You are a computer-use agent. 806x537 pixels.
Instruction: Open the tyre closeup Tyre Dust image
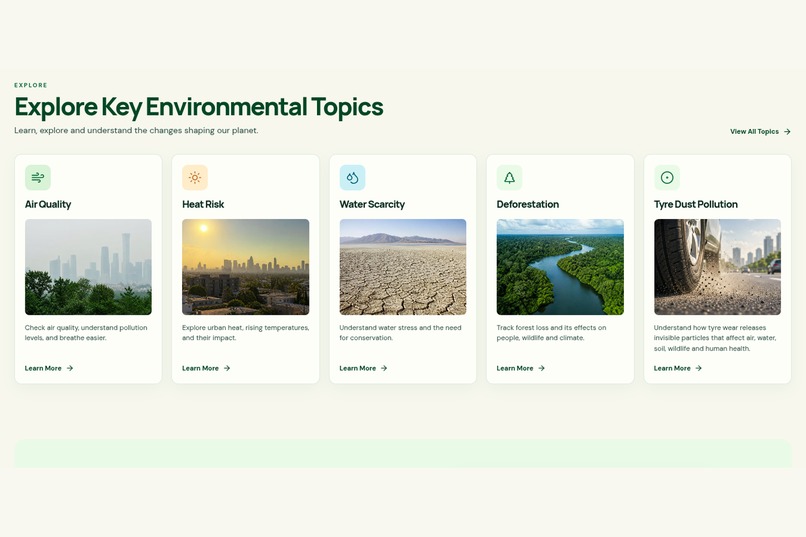[x=718, y=267]
